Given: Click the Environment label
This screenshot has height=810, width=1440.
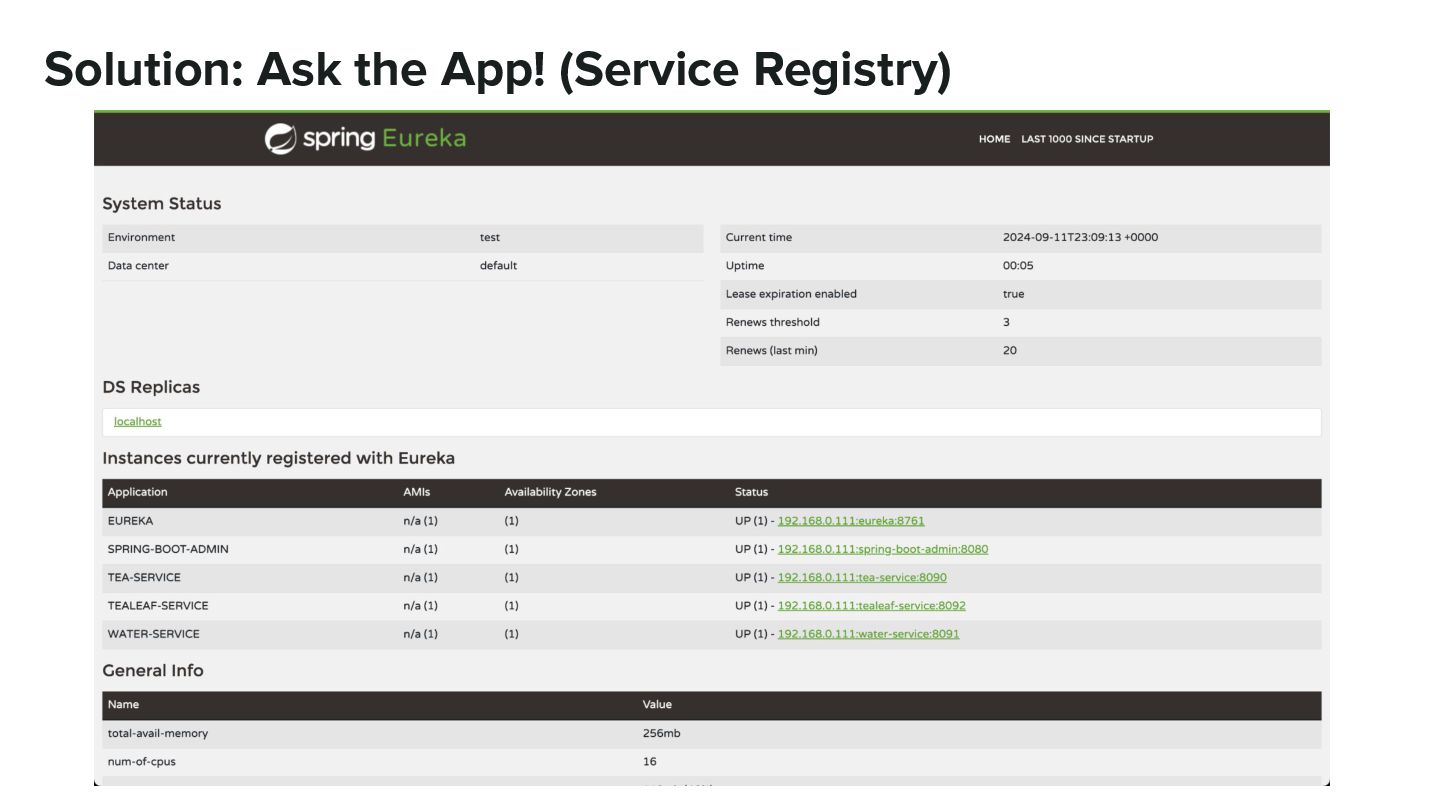Looking at the screenshot, I should click(141, 237).
